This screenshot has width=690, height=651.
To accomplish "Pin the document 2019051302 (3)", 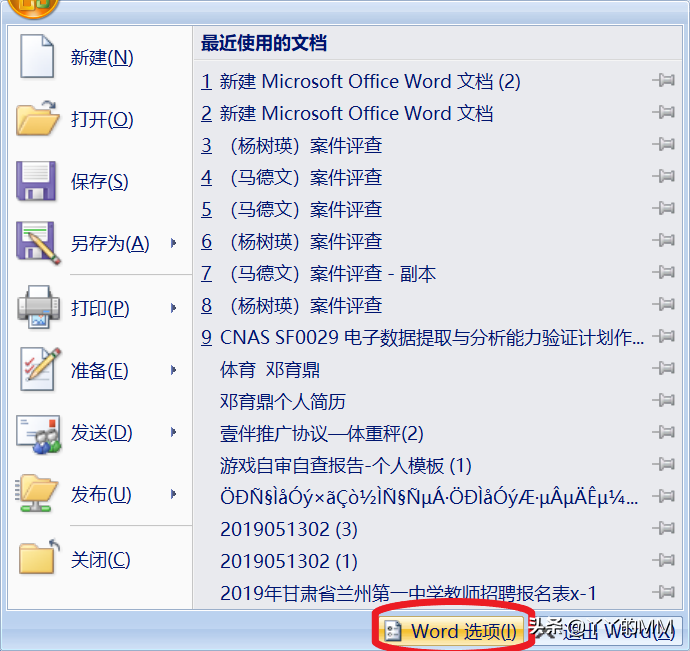I will [664, 528].
